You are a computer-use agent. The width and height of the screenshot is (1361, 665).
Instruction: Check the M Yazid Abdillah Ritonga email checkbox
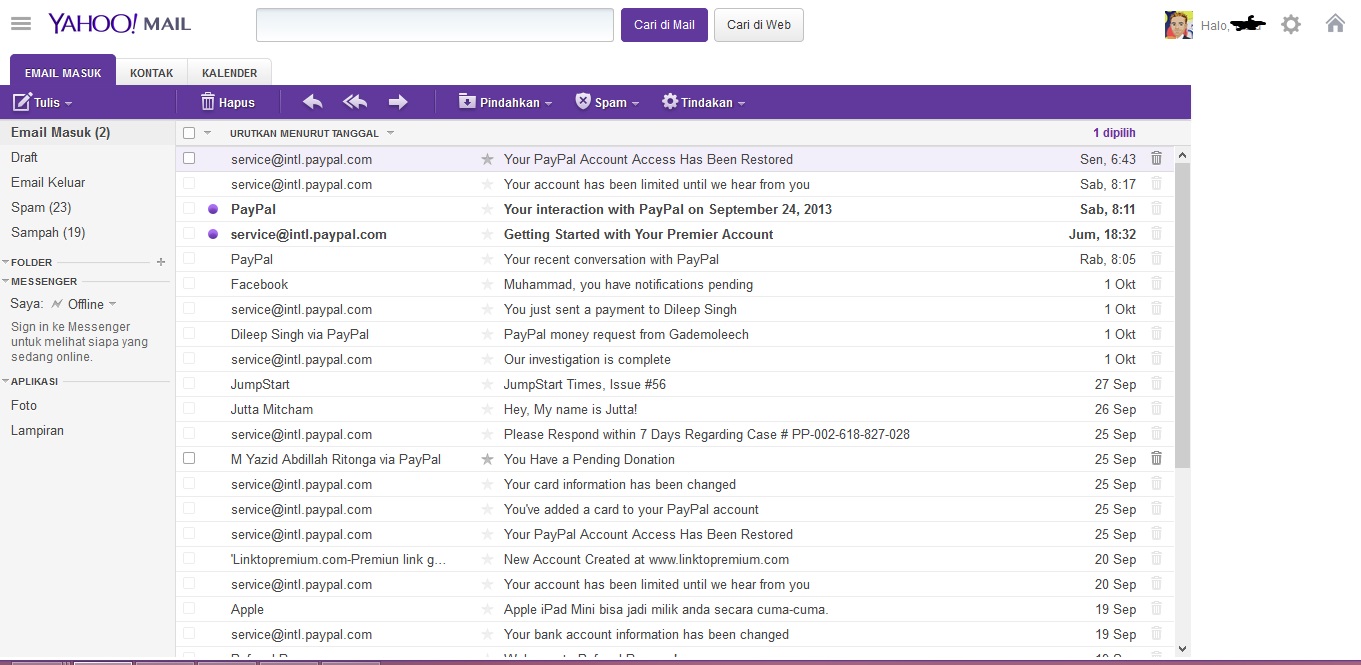(x=189, y=458)
